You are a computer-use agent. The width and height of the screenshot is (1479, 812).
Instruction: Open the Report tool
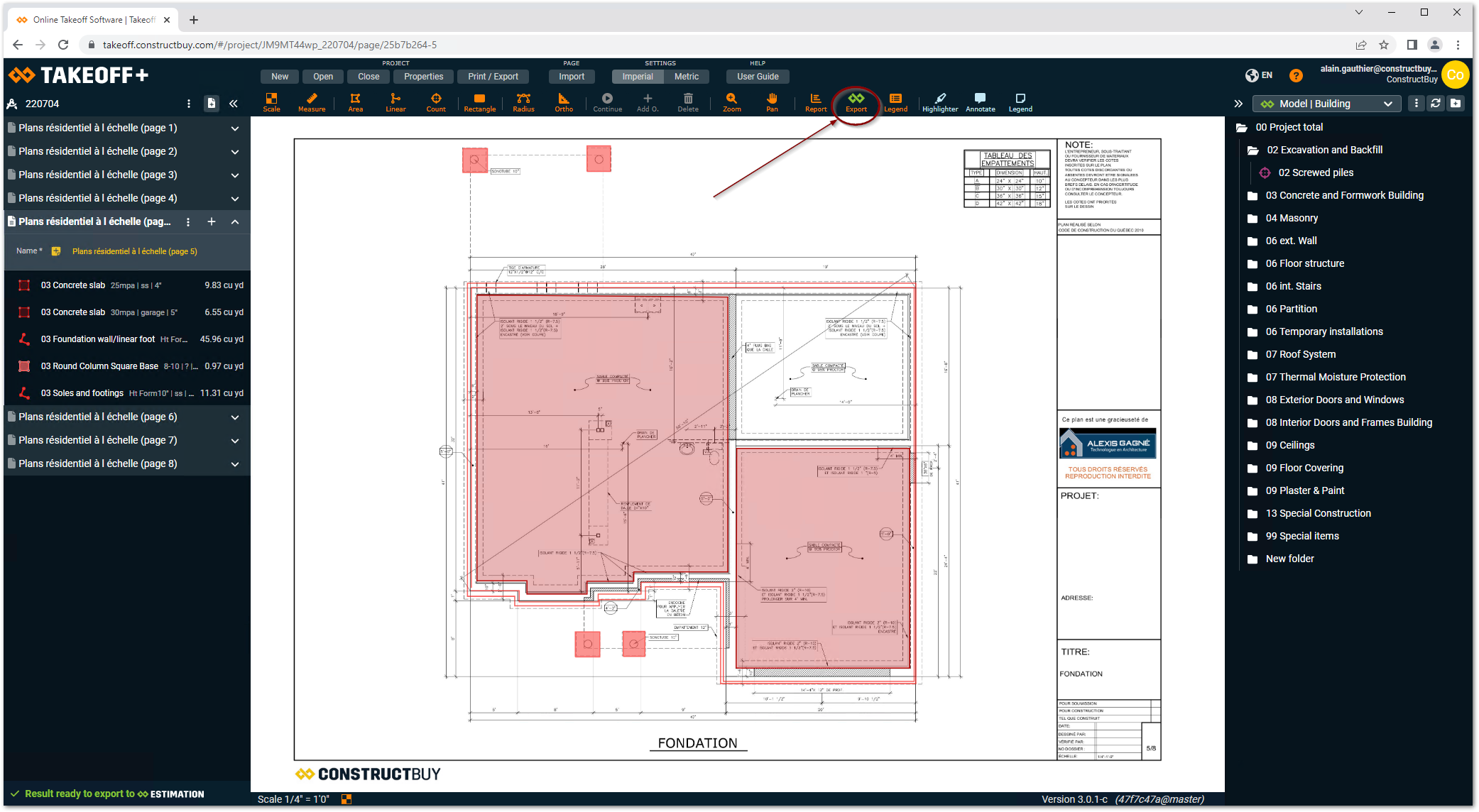pos(816,102)
